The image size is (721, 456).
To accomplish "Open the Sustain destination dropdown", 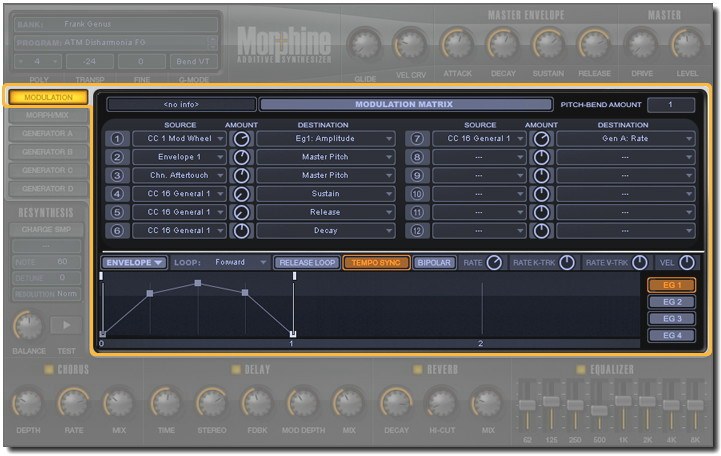I will [326, 194].
